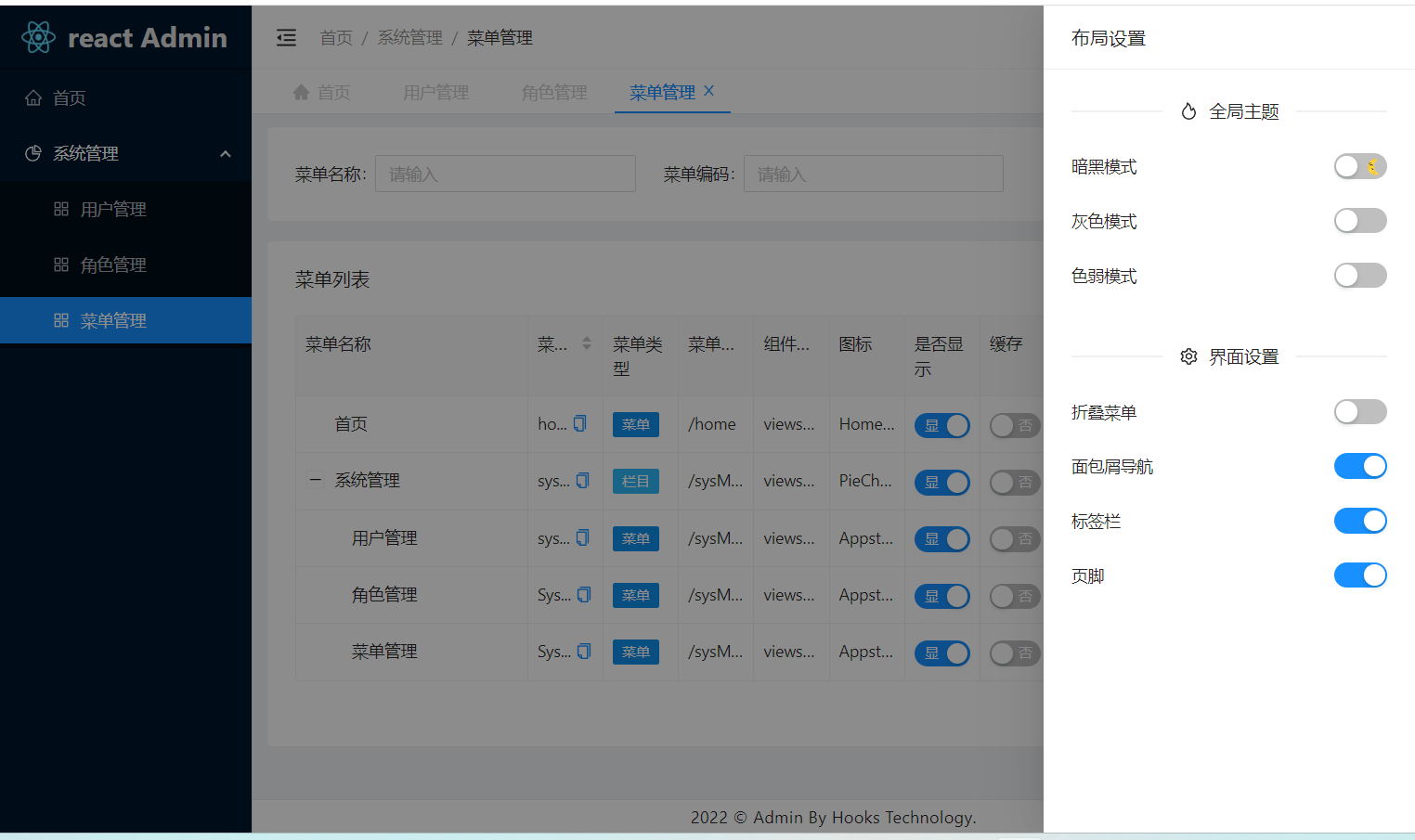
Task: Click the 菜单 tag in the 首页 row
Action: click(x=636, y=424)
